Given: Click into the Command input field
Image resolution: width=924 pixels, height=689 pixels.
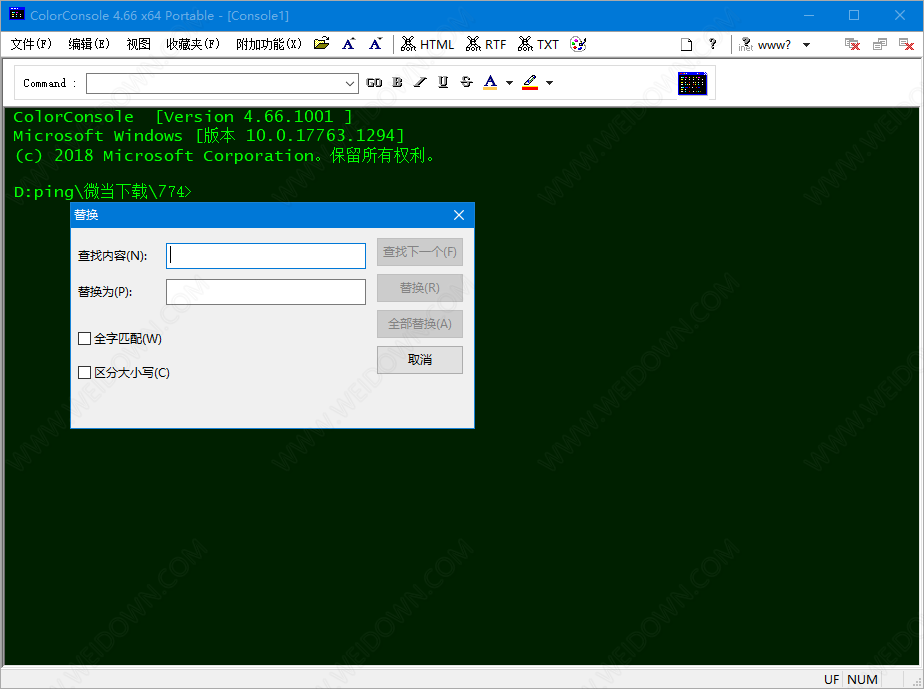Looking at the screenshot, I should click(215, 84).
